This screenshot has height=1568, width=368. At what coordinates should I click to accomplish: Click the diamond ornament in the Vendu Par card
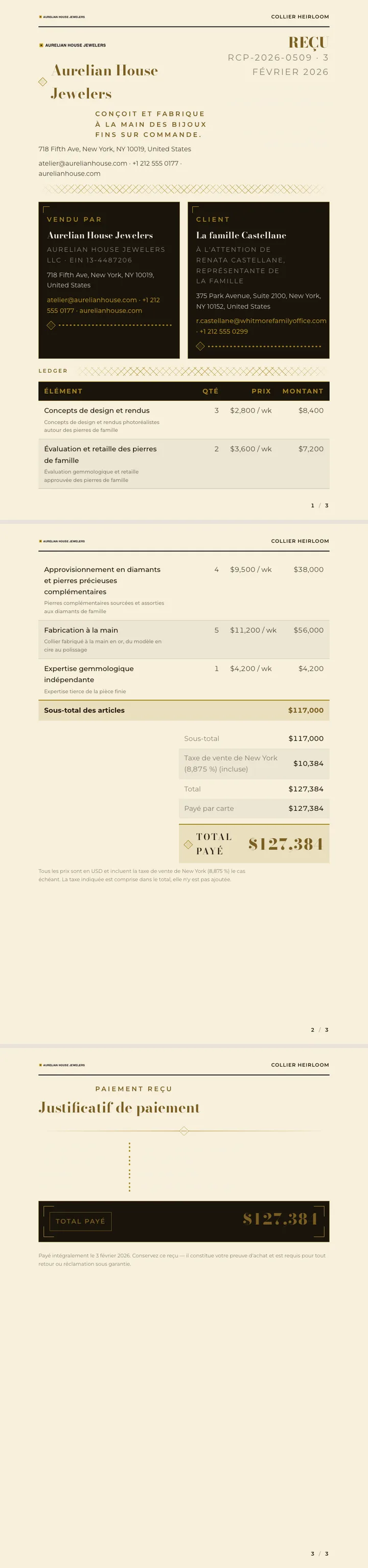point(51,325)
